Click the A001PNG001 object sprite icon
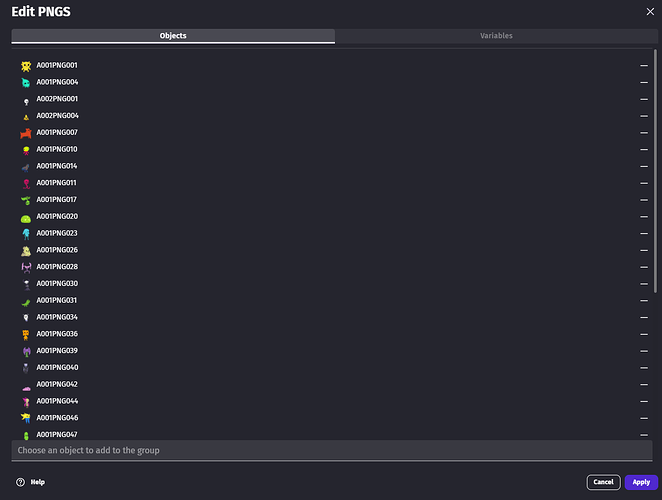 point(26,66)
